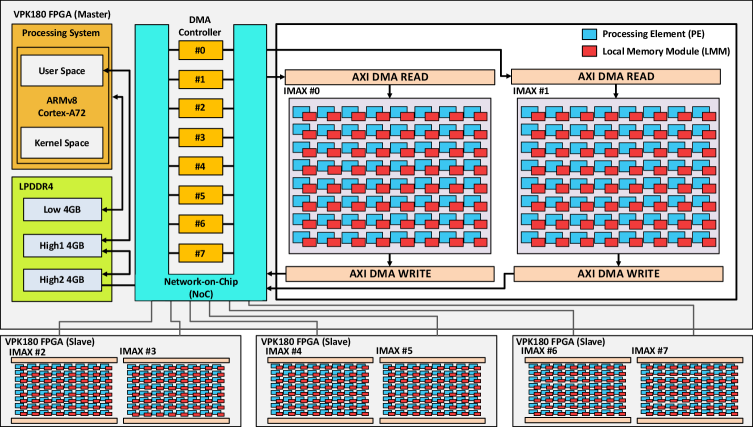
Task: Click the Low 4GB memory block
Action: tap(62, 209)
